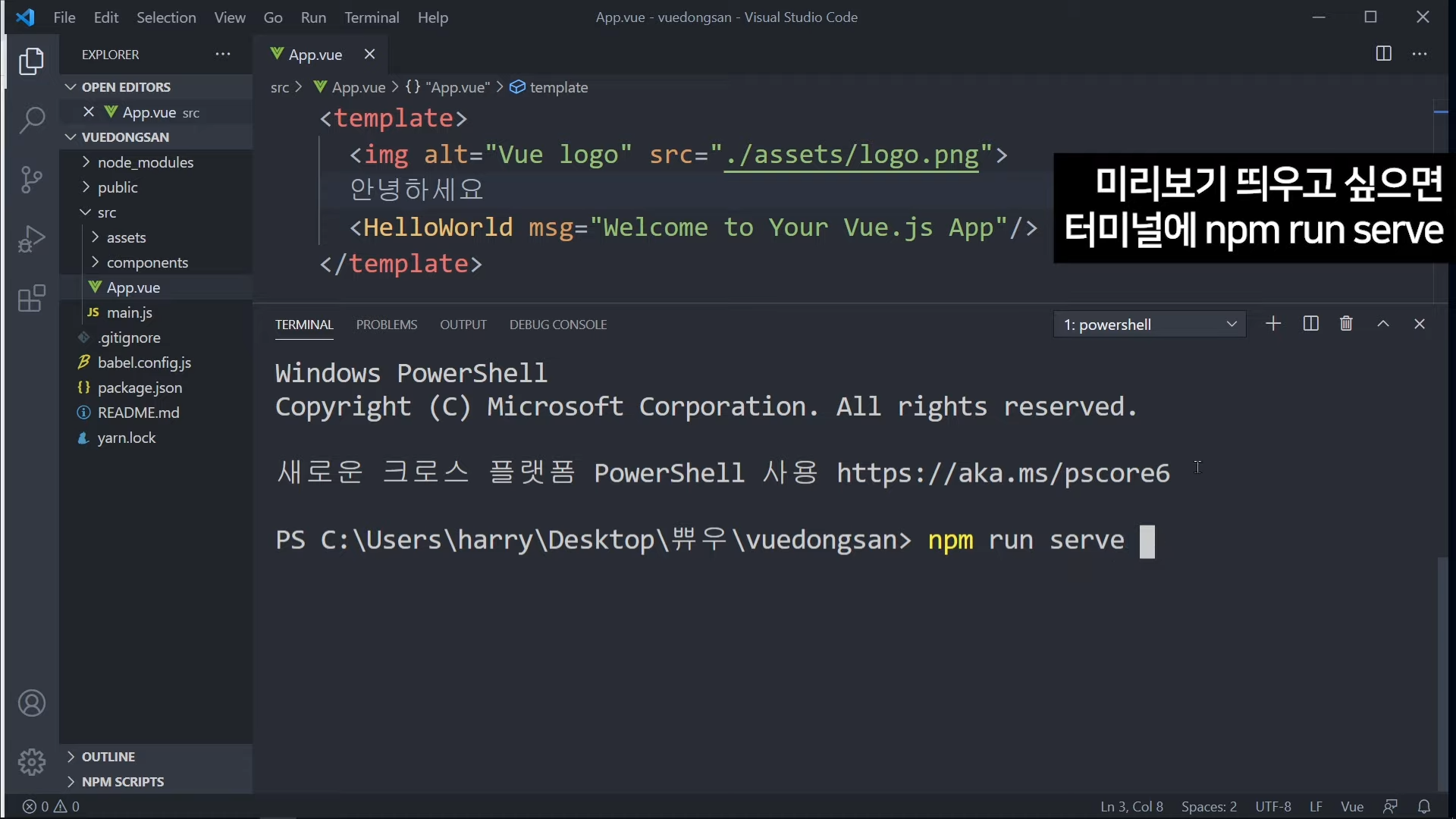Viewport: 1456px width, 819px height.
Task: Split the terminal panel
Action: (x=1310, y=324)
